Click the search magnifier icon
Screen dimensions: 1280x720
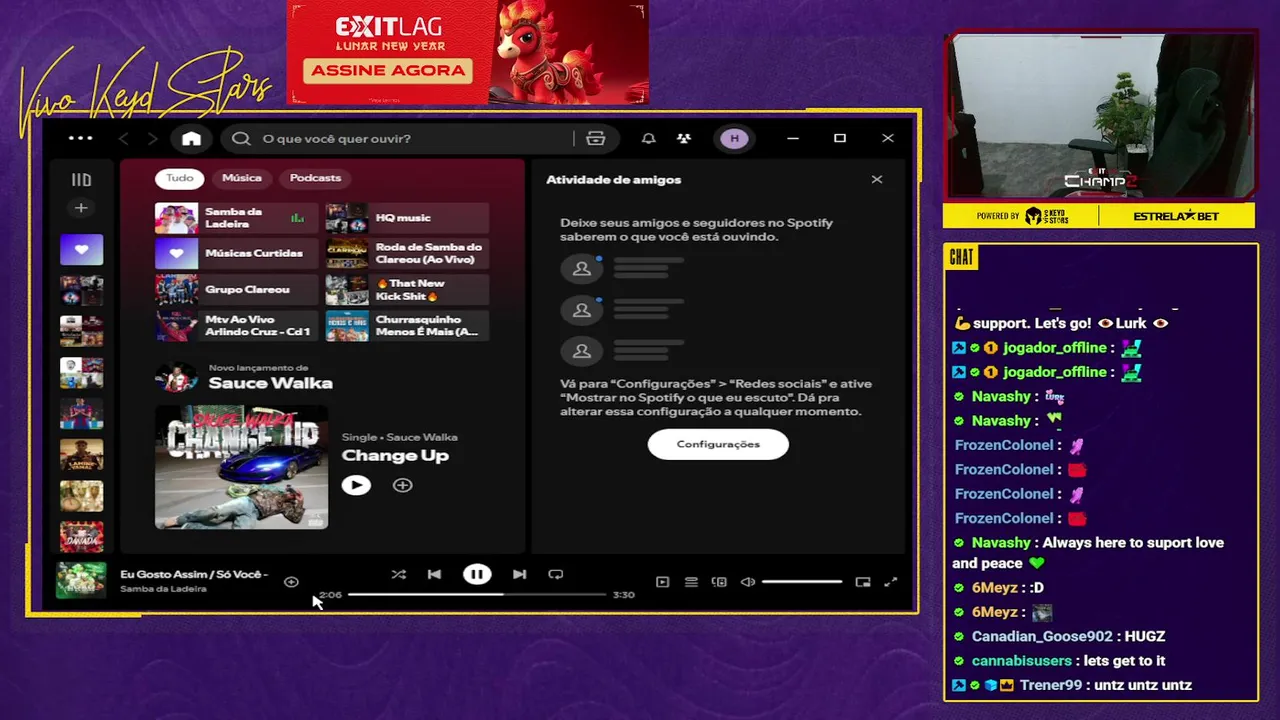pos(241,138)
